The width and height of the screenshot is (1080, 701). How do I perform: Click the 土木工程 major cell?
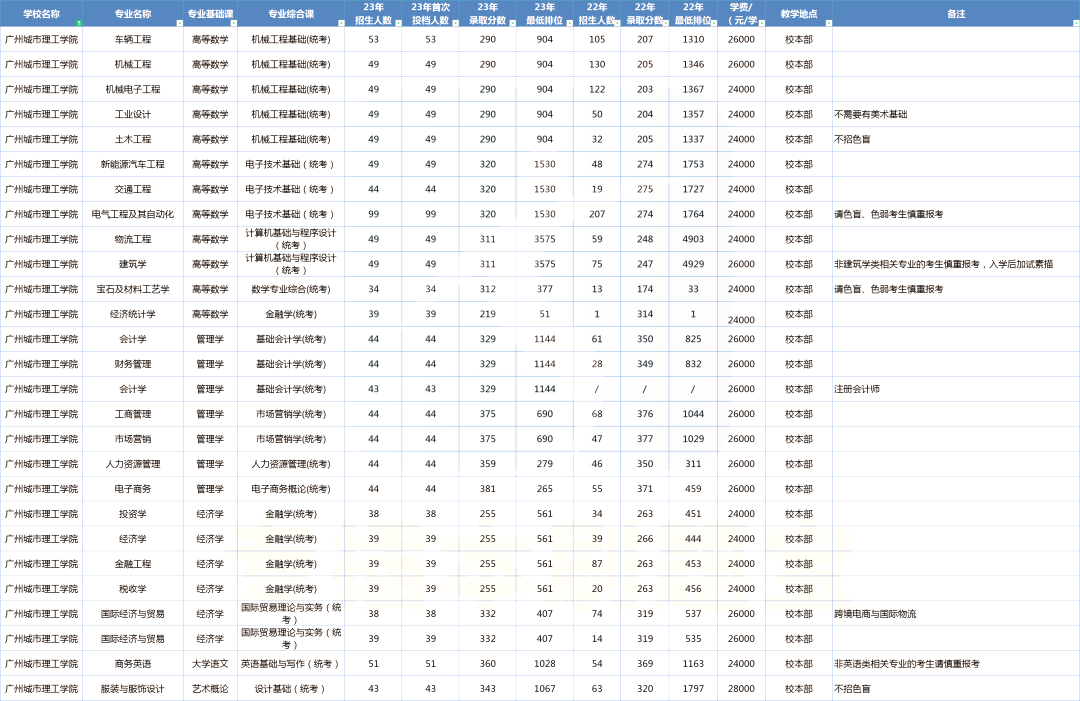tap(133, 139)
